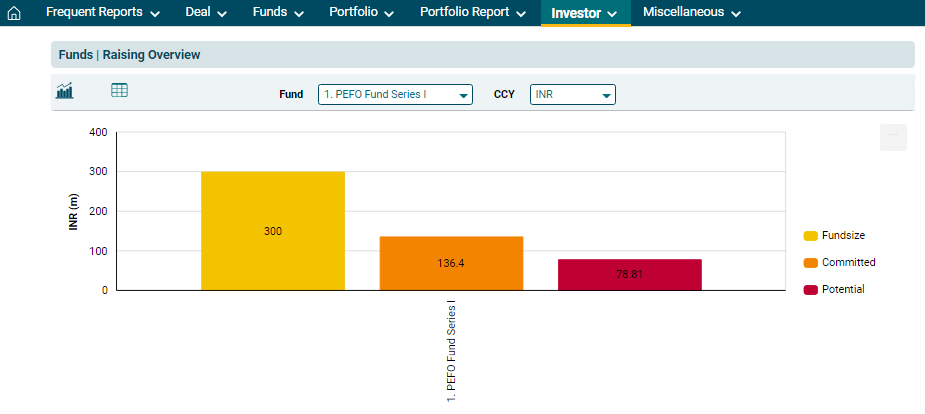
Task: Open the Deal menu
Action: [x=206, y=13]
